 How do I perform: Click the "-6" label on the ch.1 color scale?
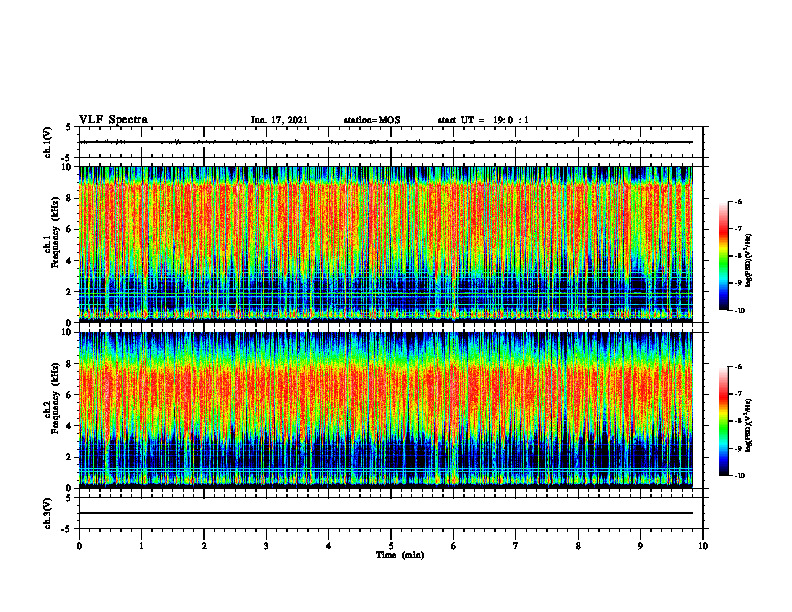coord(738,202)
